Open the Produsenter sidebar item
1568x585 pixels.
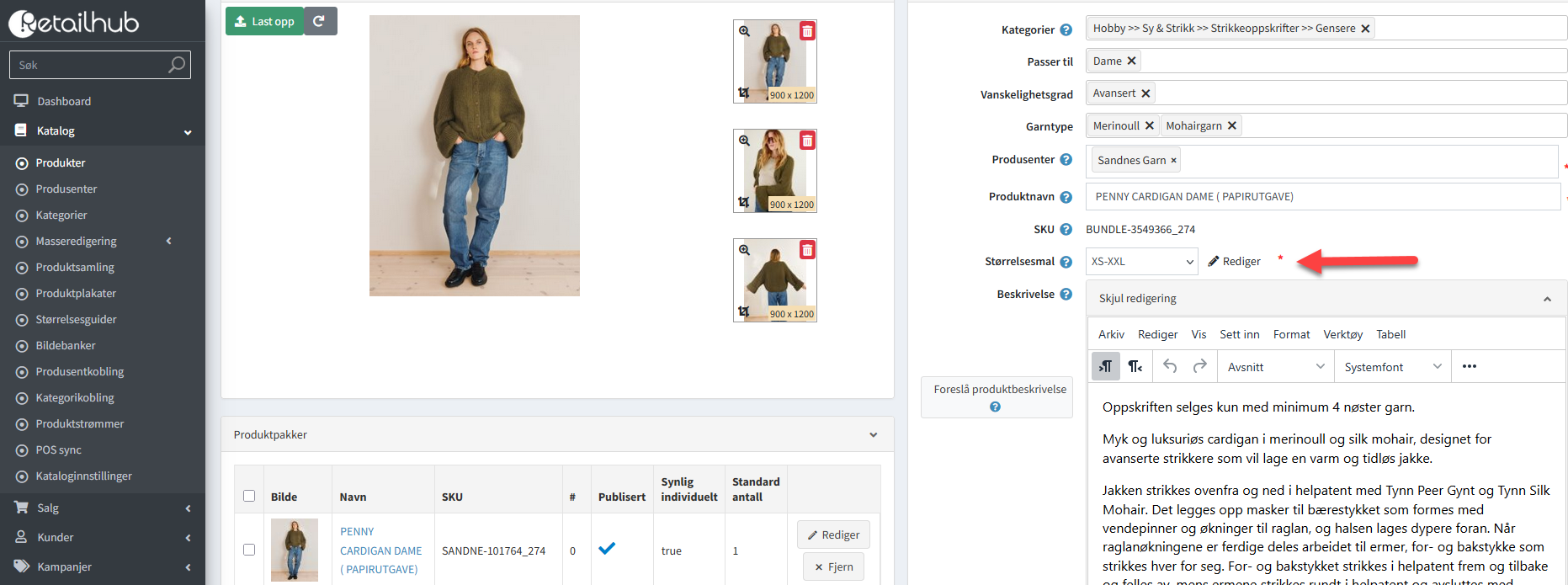pos(66,189)
